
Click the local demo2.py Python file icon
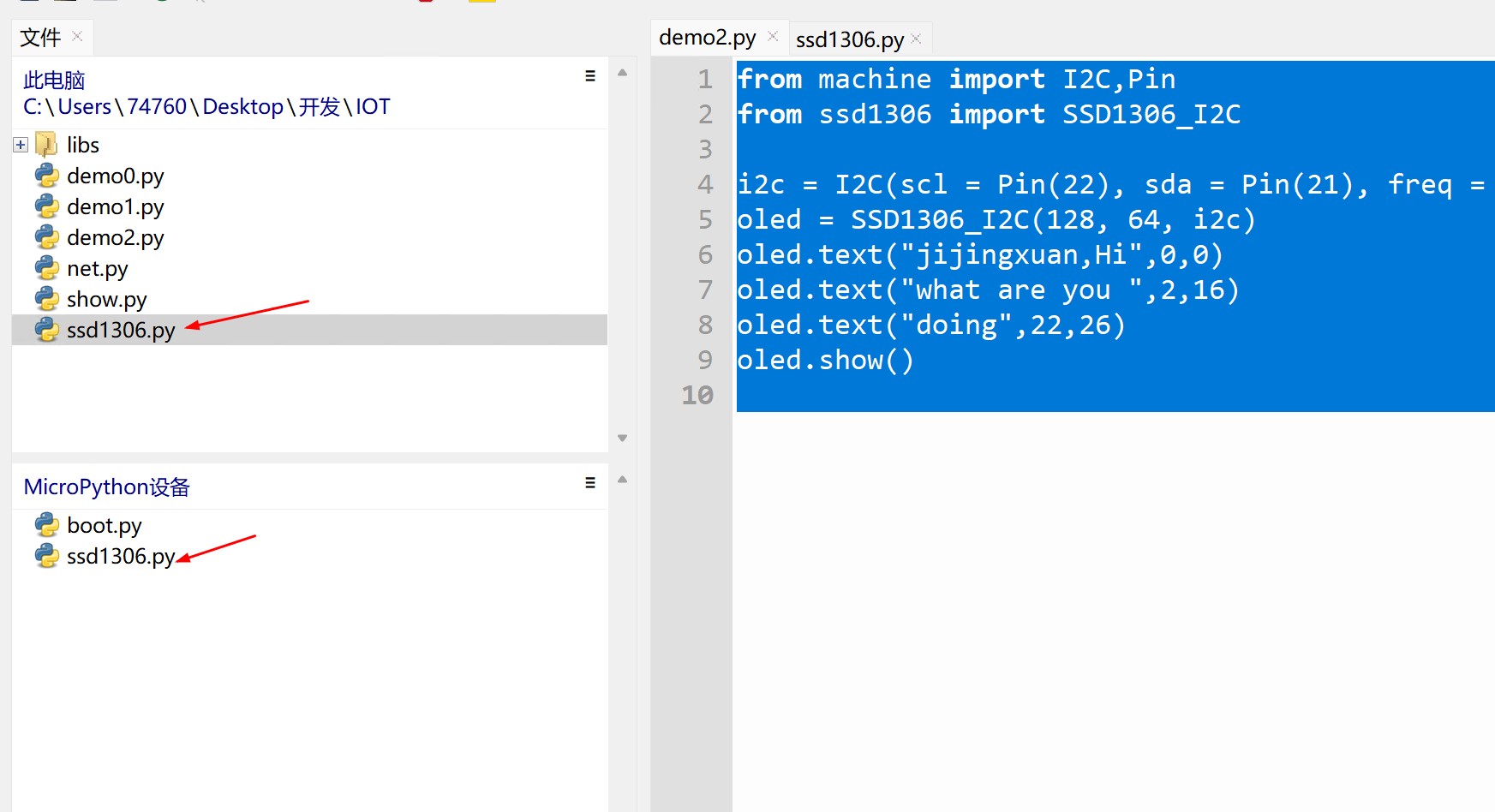pos(46,237)
